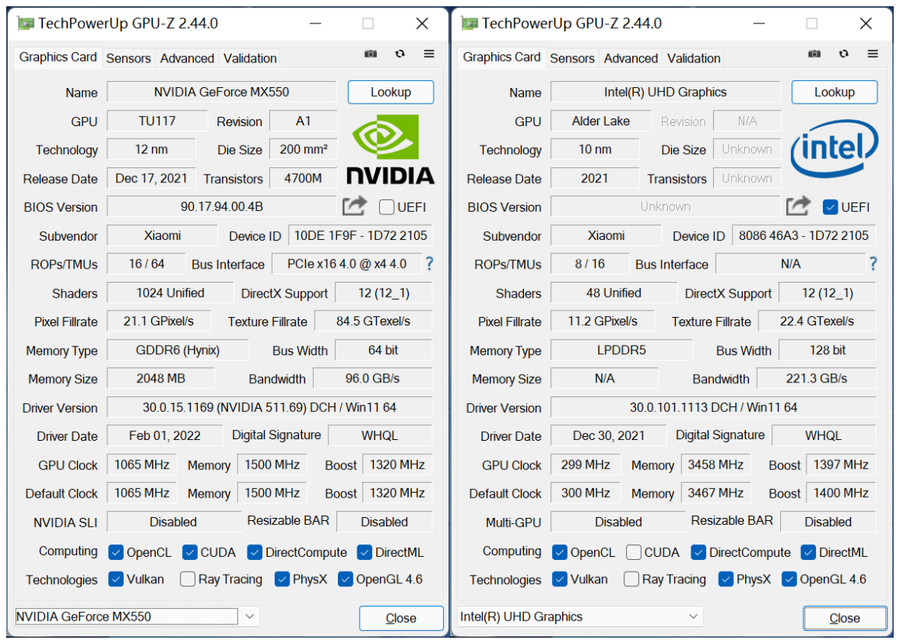Viewport: 900px width, 644px height.
Task: Open the hamburger menu in left GPU-Z window
Action: (x=429, y=55)
